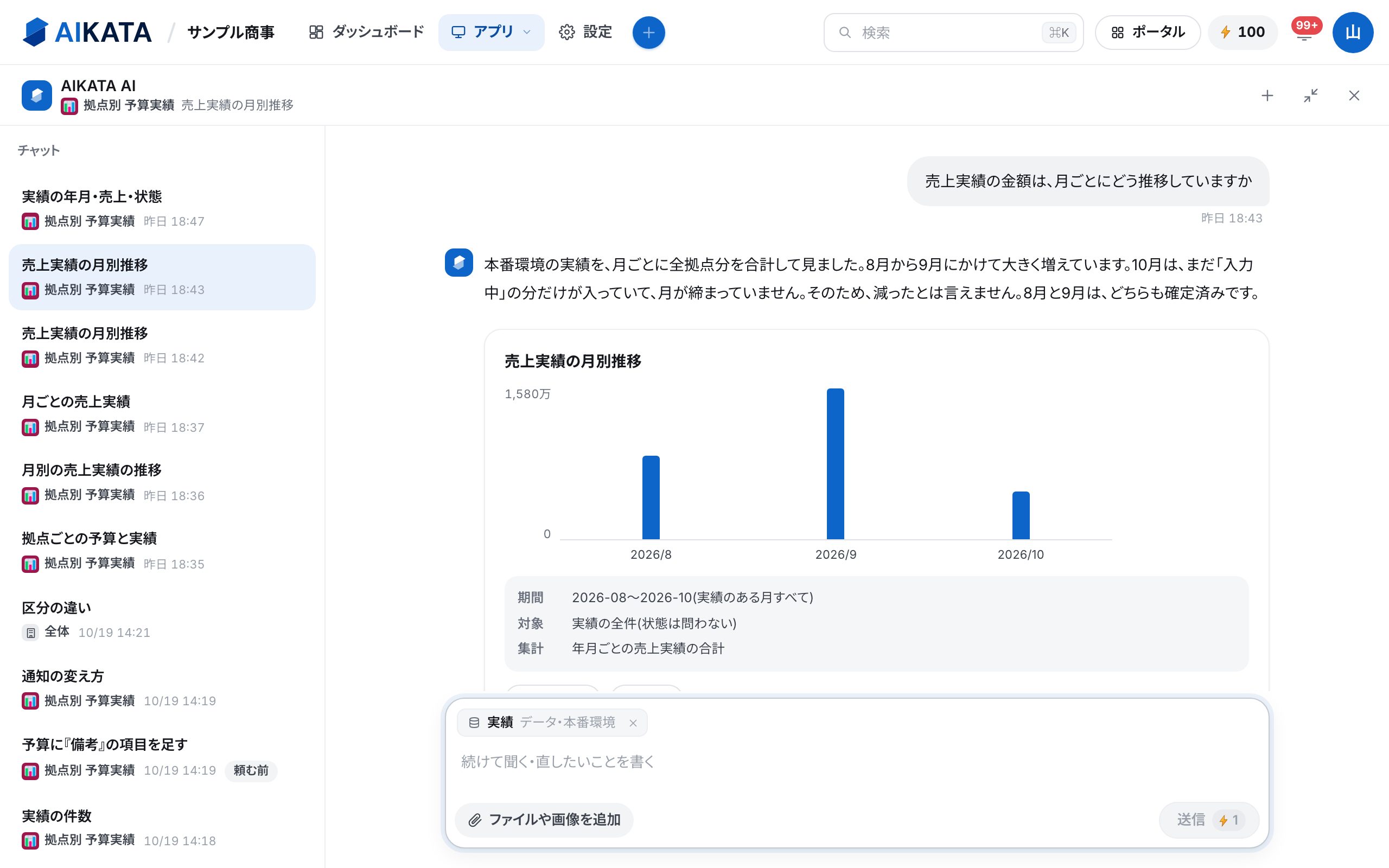The width and height of the screenshot is (1389, 868).
Task: Go to the ダッシュボード tab
Action: click(366, 32)
